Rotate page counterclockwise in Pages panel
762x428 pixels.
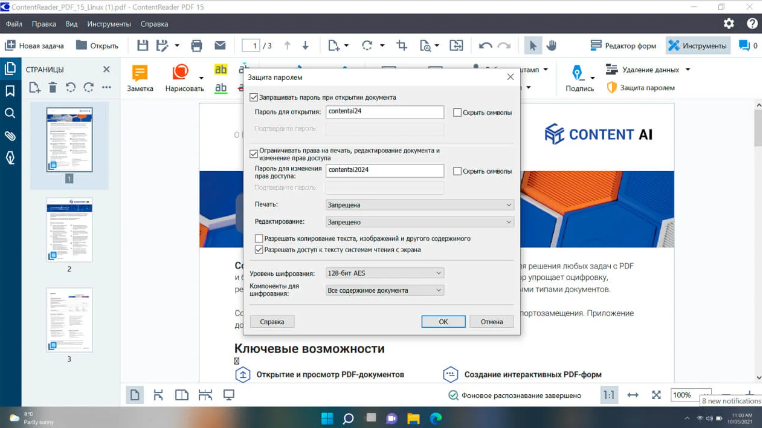70,87
